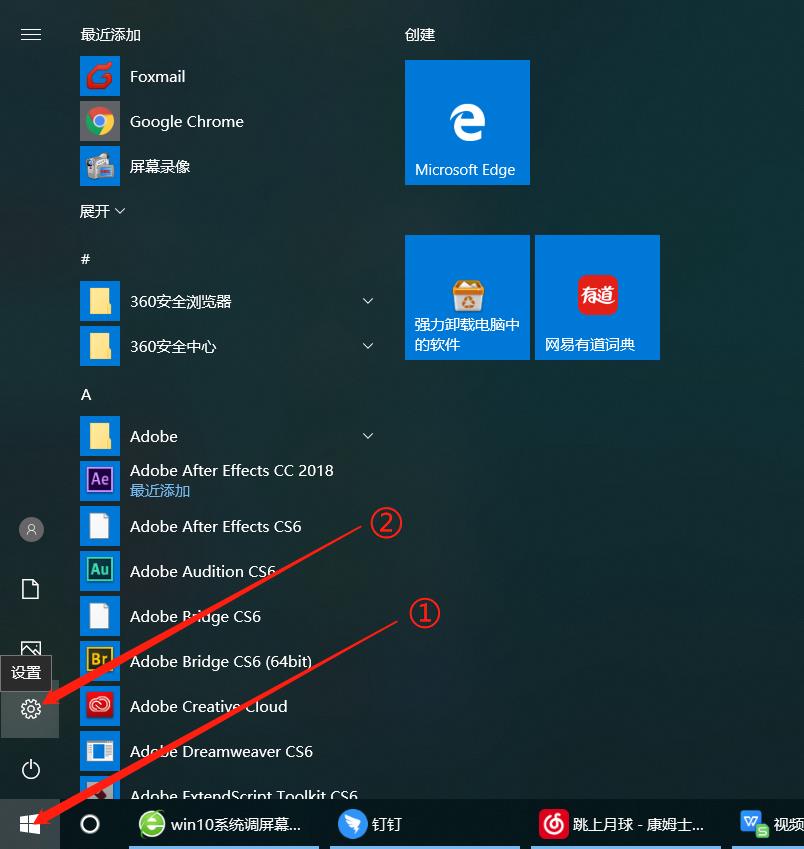This screenshot has height=849, width=804.
Task: Expand the 360安全浏览器 entry chevron
Action: coord(367,300)
